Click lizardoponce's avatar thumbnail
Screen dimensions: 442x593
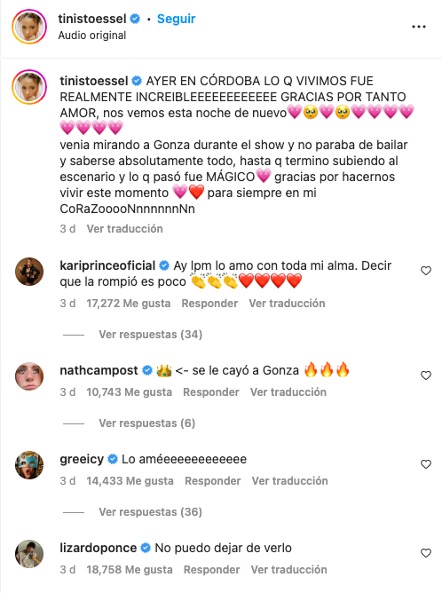point(29,554)
